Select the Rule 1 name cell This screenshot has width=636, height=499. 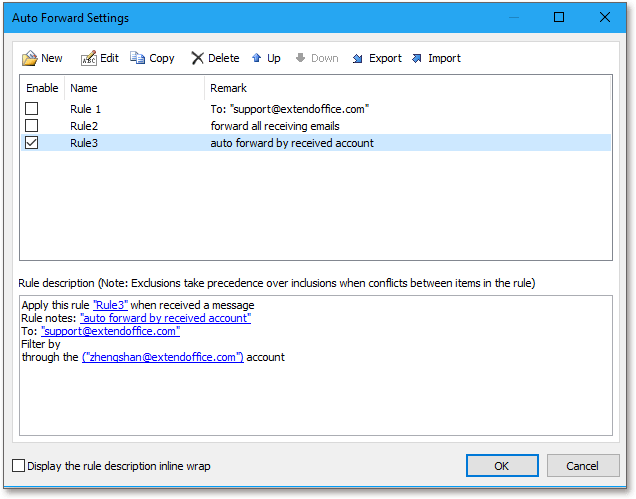(x=86, y=109)
